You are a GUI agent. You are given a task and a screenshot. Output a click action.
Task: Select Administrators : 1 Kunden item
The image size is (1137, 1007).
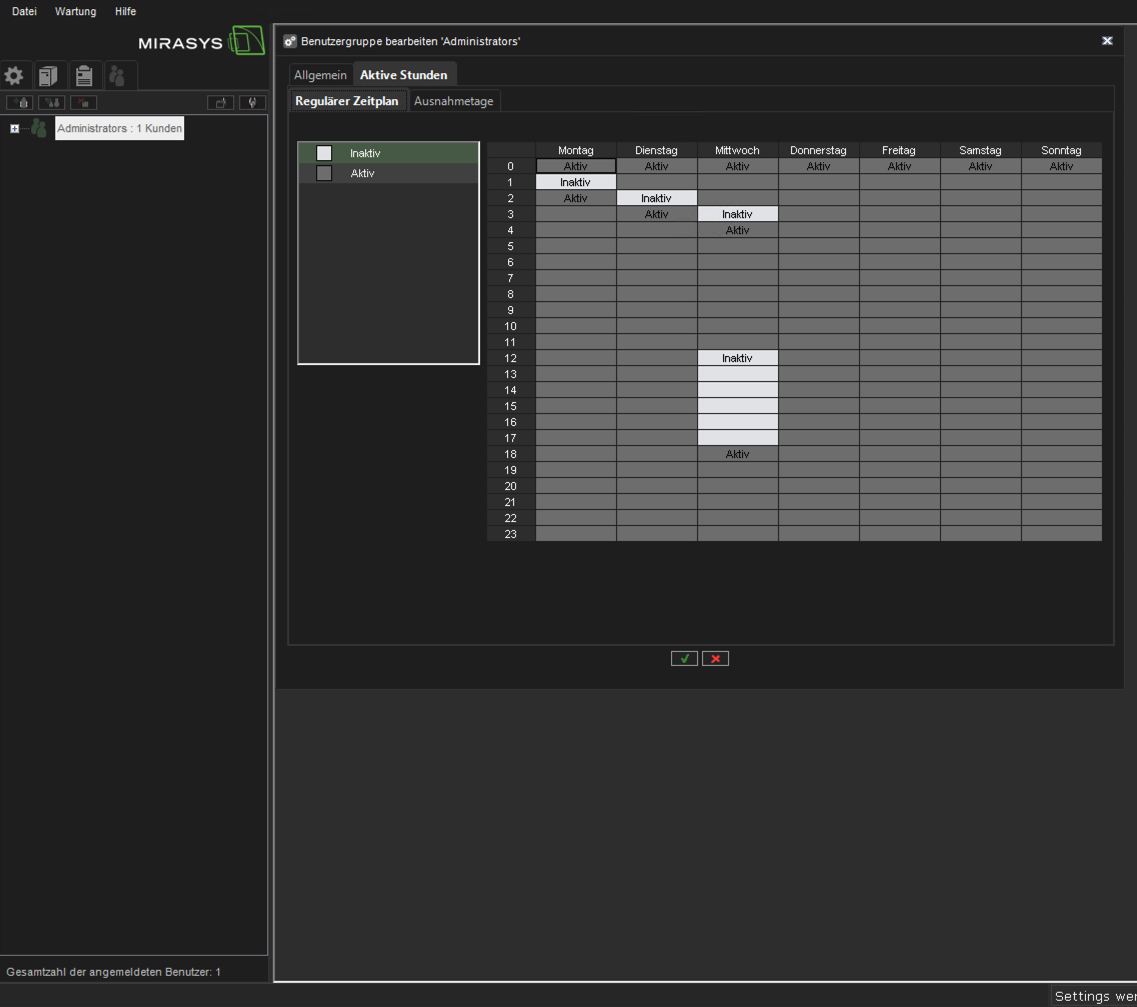(x=119, y=129)
